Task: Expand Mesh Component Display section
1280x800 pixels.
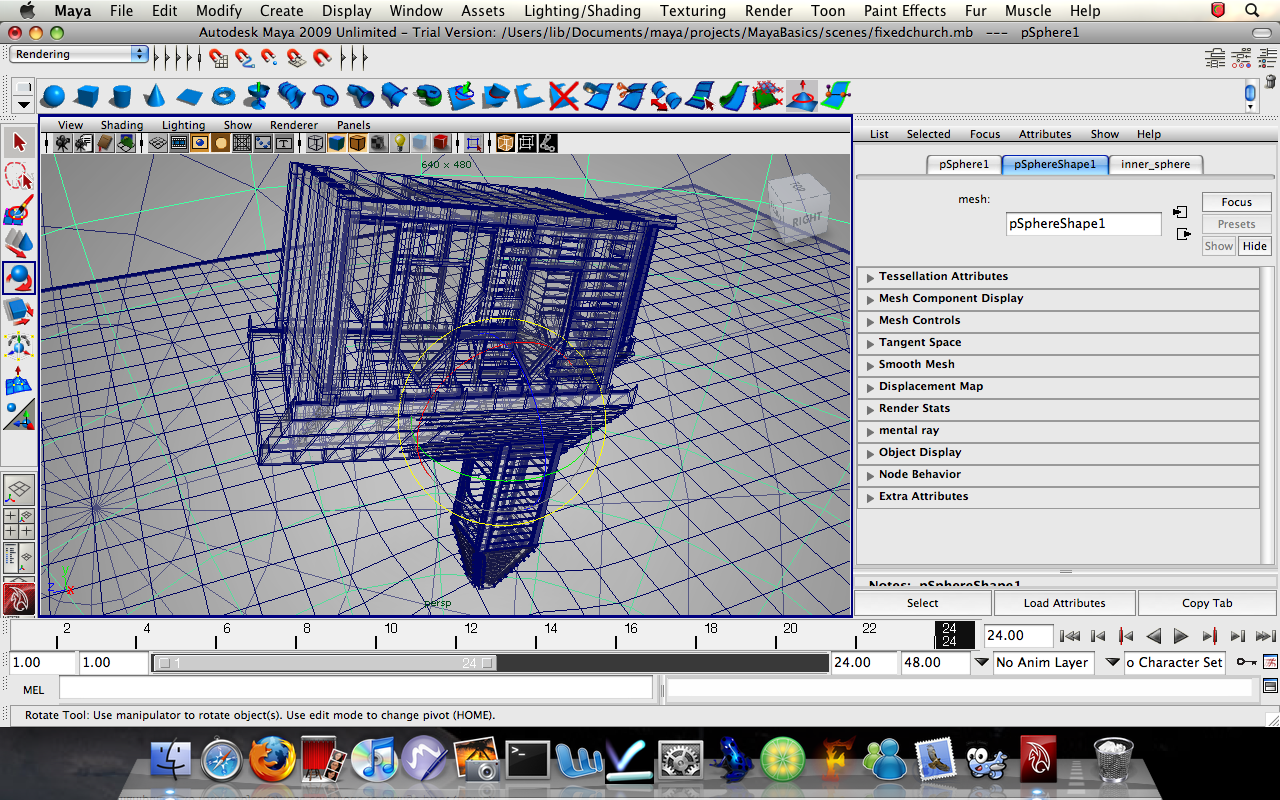Action: click(x=1058, y=298)
